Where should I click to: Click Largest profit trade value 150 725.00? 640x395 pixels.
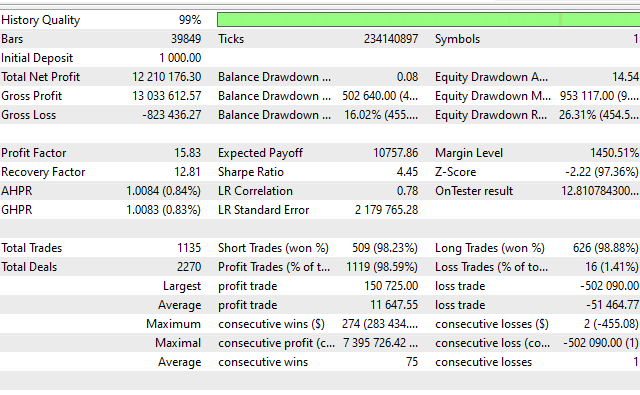[391, 286]
